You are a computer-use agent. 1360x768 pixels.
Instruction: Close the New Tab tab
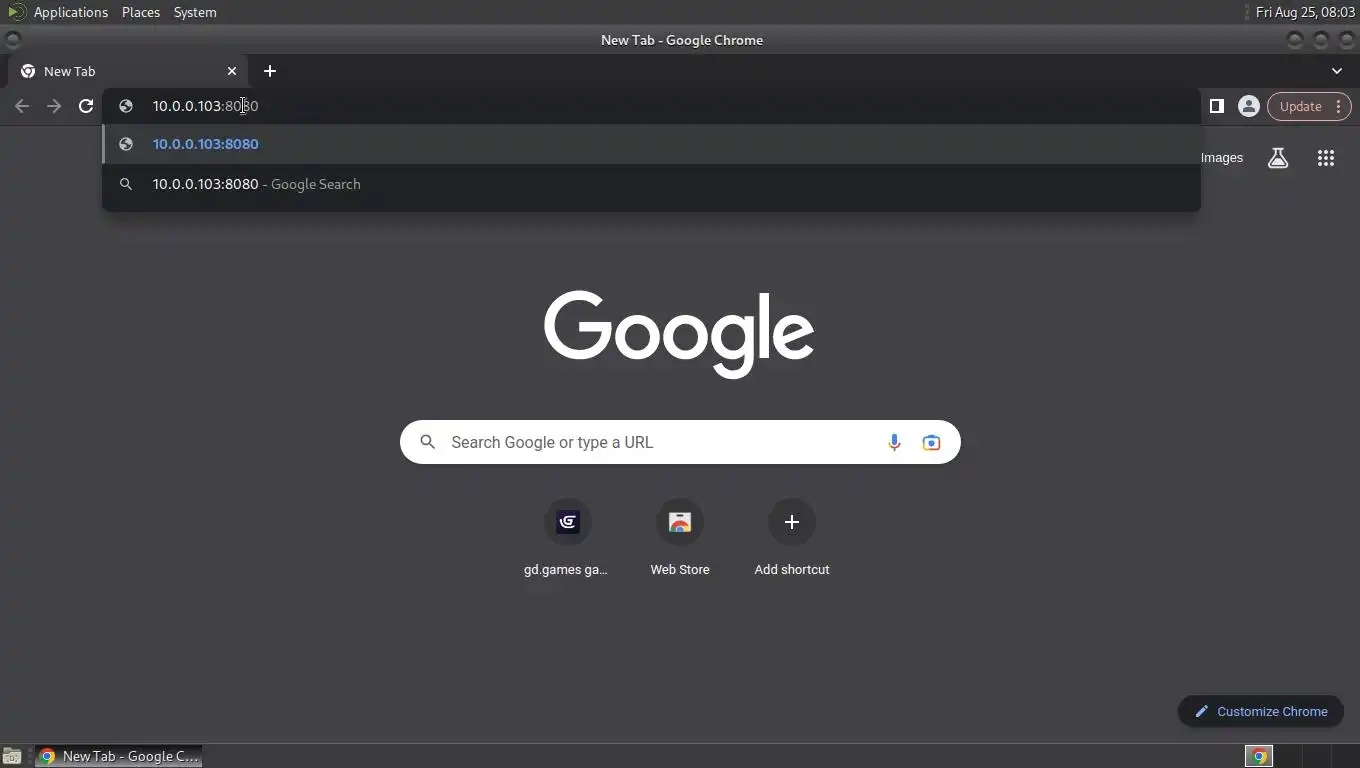coord(232,71)
